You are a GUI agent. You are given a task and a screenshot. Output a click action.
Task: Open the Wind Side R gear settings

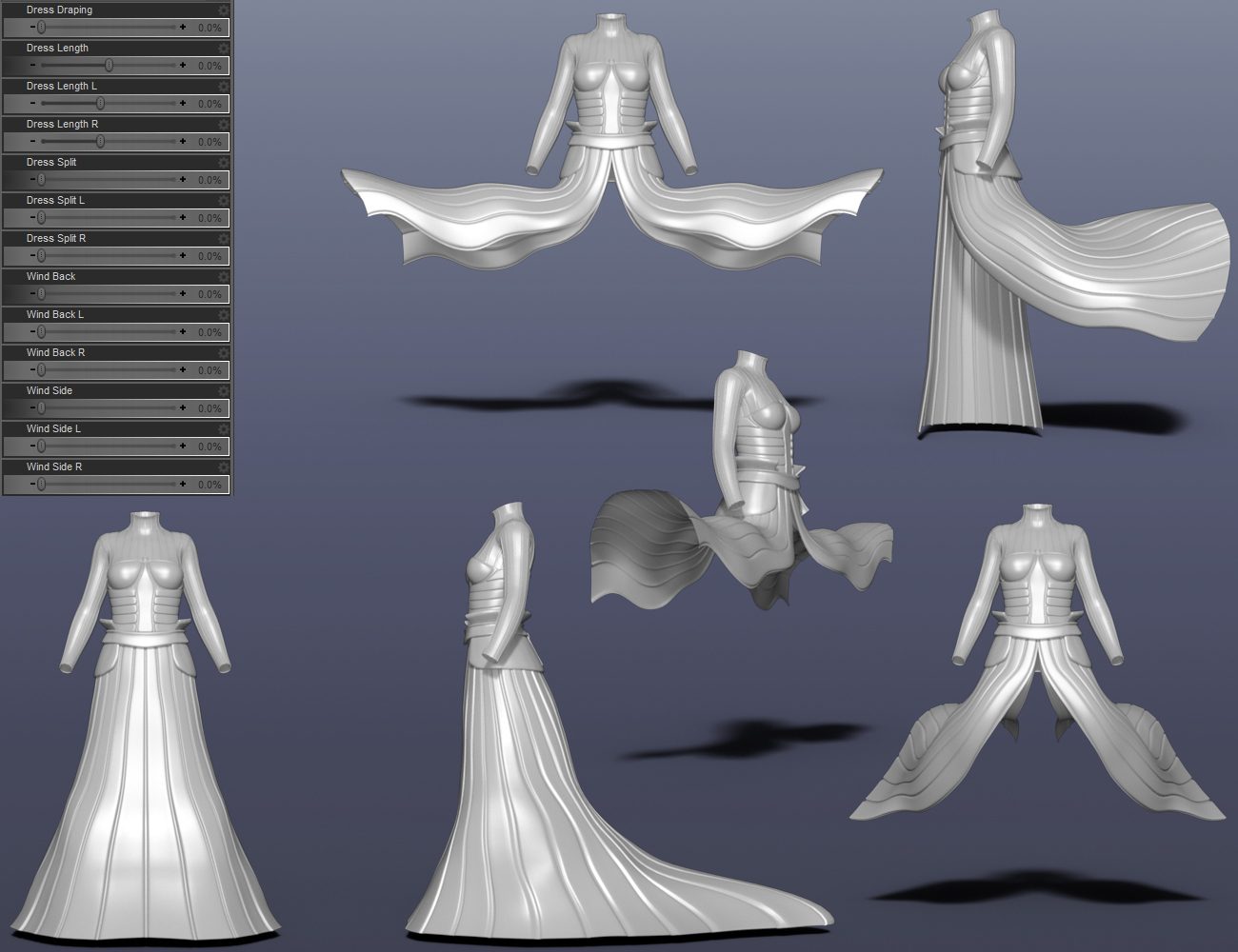[x=223, y=466]
